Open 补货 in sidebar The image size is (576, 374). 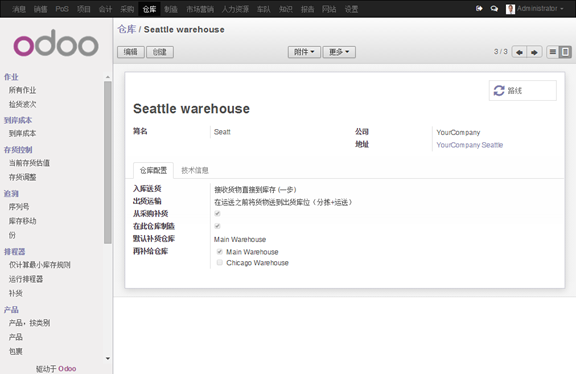(15, 293)
